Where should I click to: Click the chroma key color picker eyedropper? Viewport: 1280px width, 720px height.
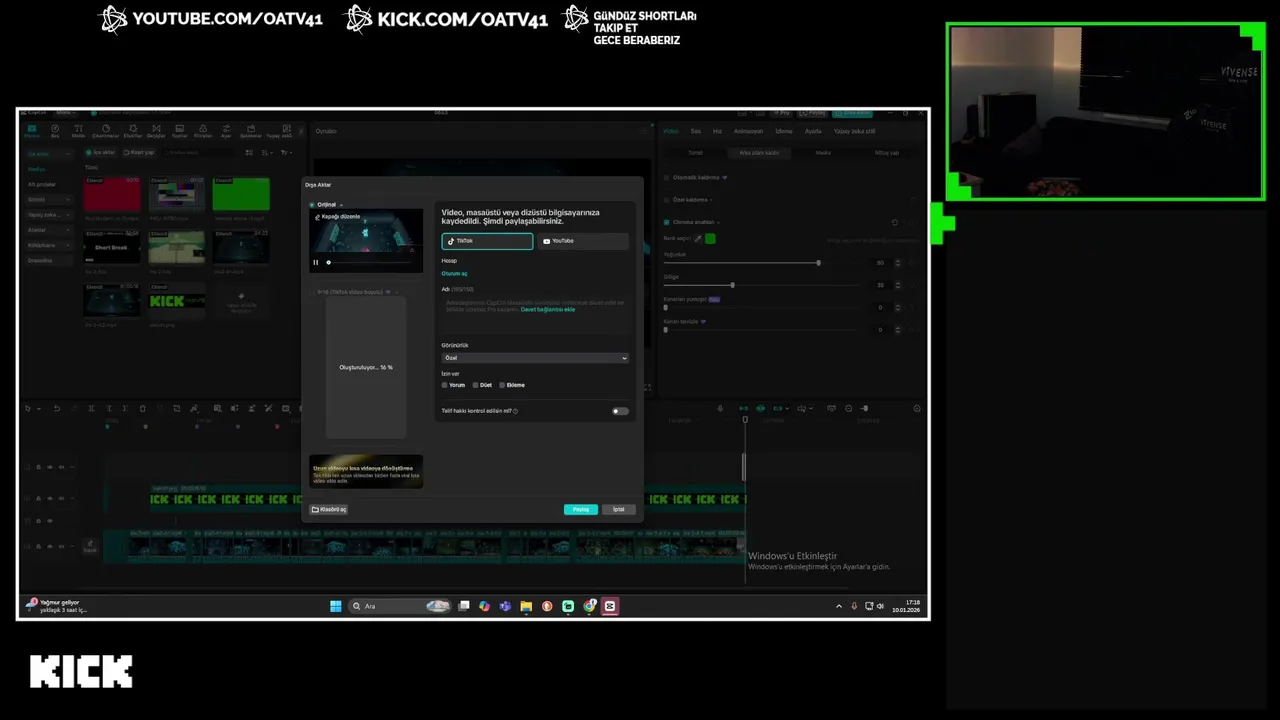point(698,239)
